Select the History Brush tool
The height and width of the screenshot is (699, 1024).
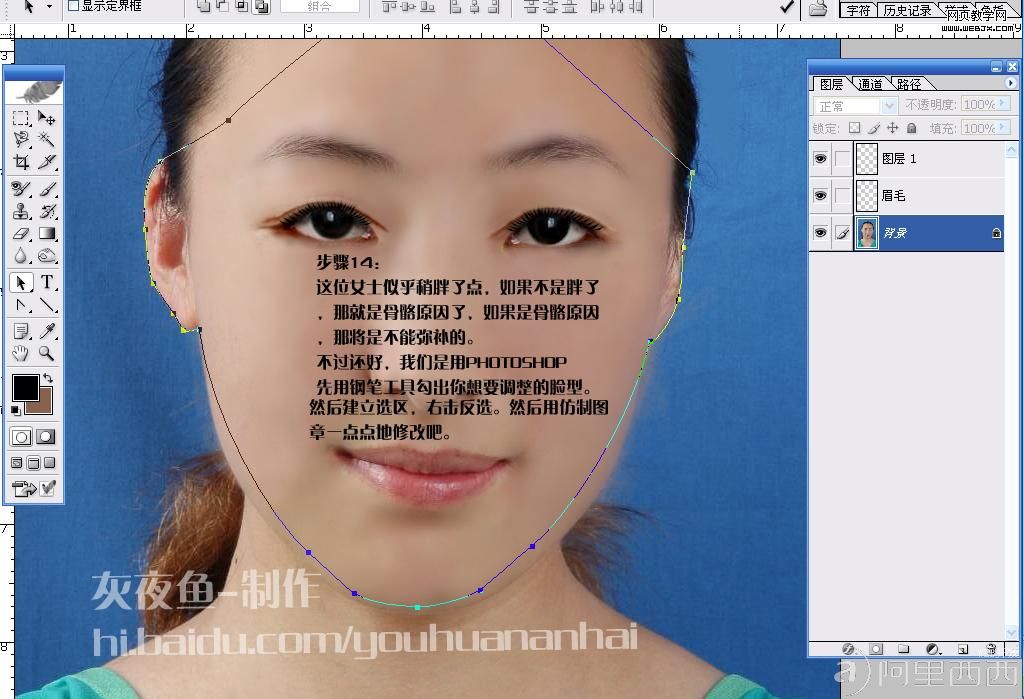click(x=46, y=211)
